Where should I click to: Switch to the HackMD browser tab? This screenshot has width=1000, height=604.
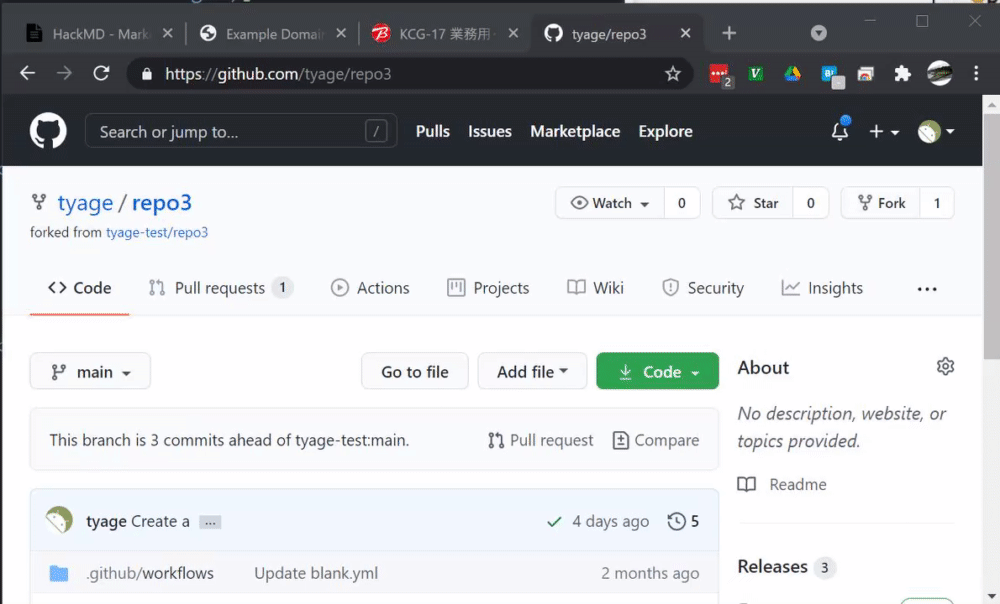click(99, 34)
